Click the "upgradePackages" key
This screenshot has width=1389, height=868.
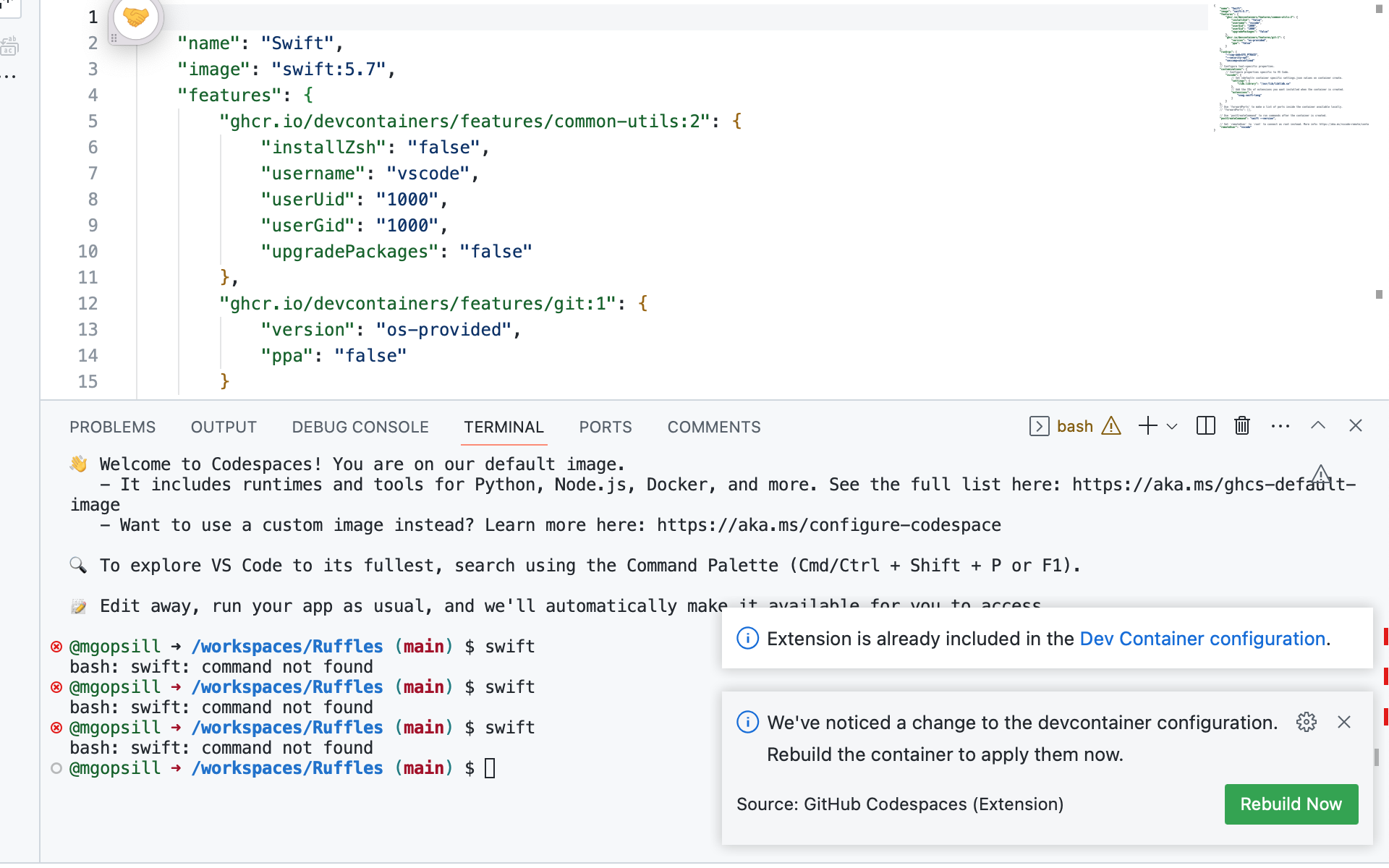click(349, 252)
